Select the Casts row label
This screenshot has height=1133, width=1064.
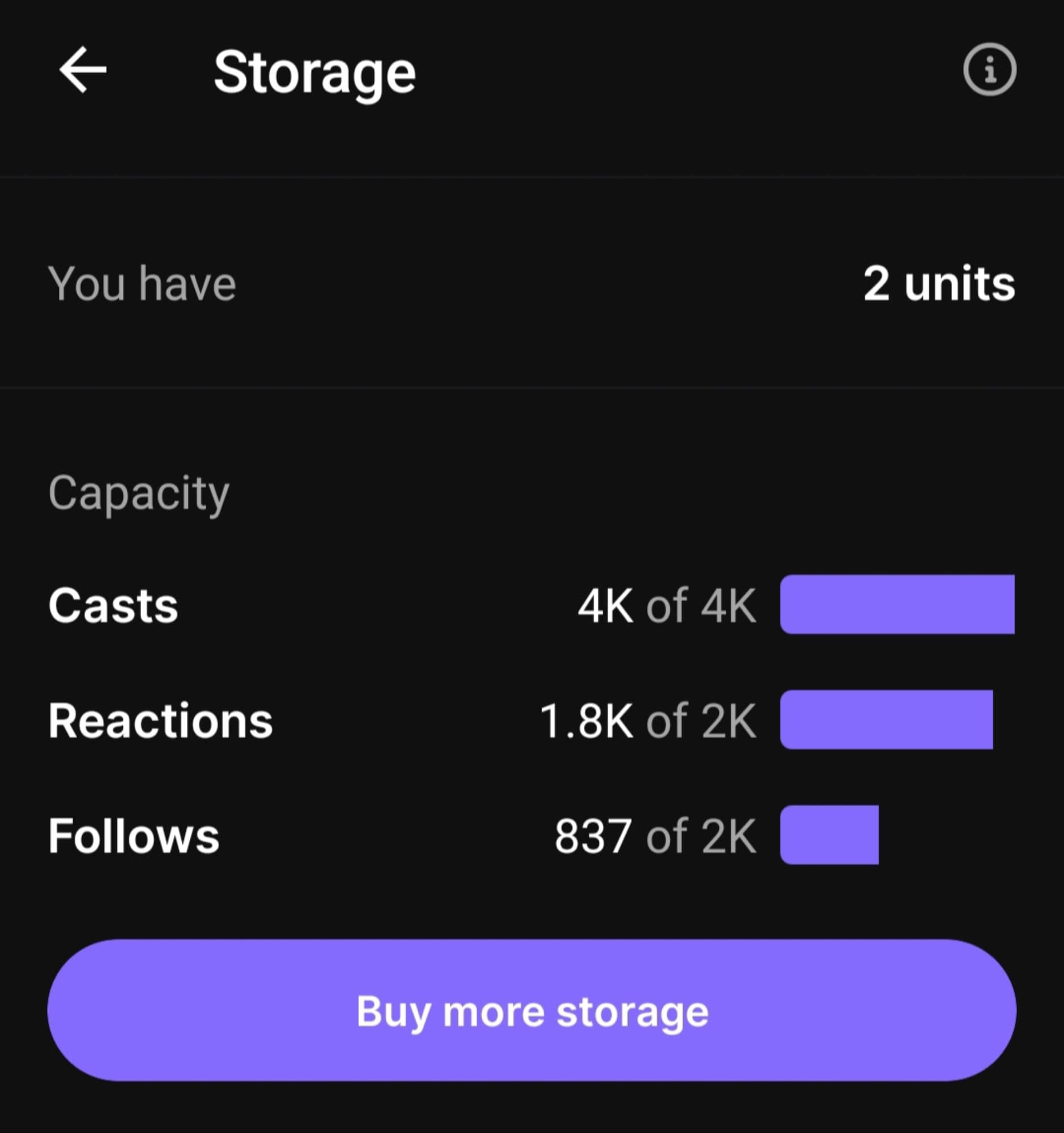113,605
